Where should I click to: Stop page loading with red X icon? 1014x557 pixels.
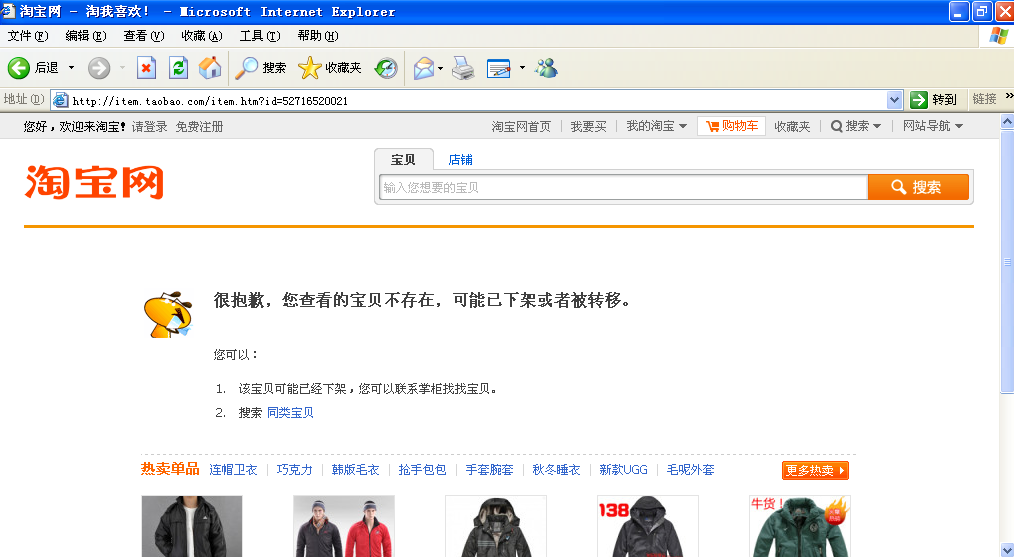click(x=147, y=67)
